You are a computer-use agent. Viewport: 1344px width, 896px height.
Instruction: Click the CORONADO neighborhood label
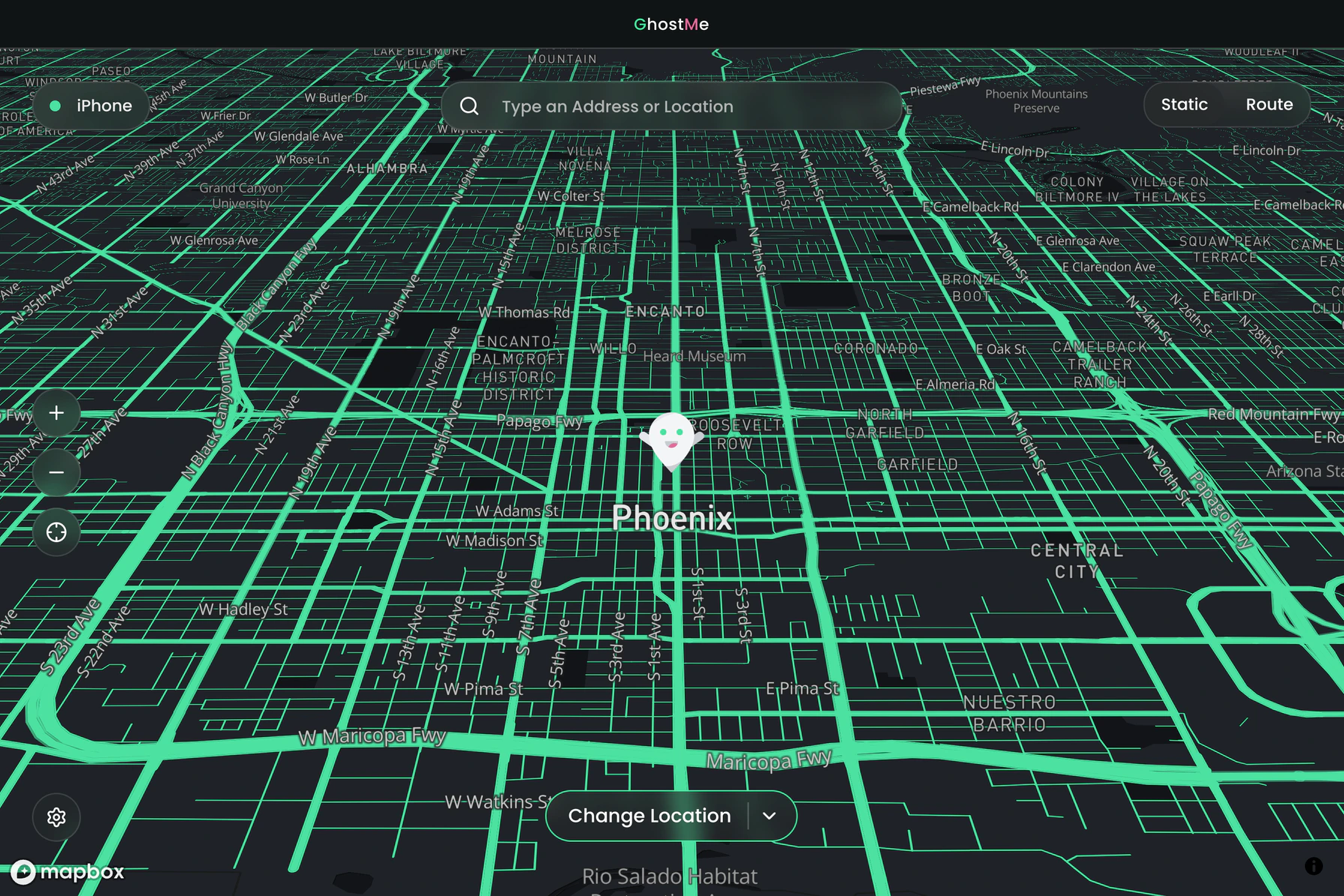click(x=876, y=349)
